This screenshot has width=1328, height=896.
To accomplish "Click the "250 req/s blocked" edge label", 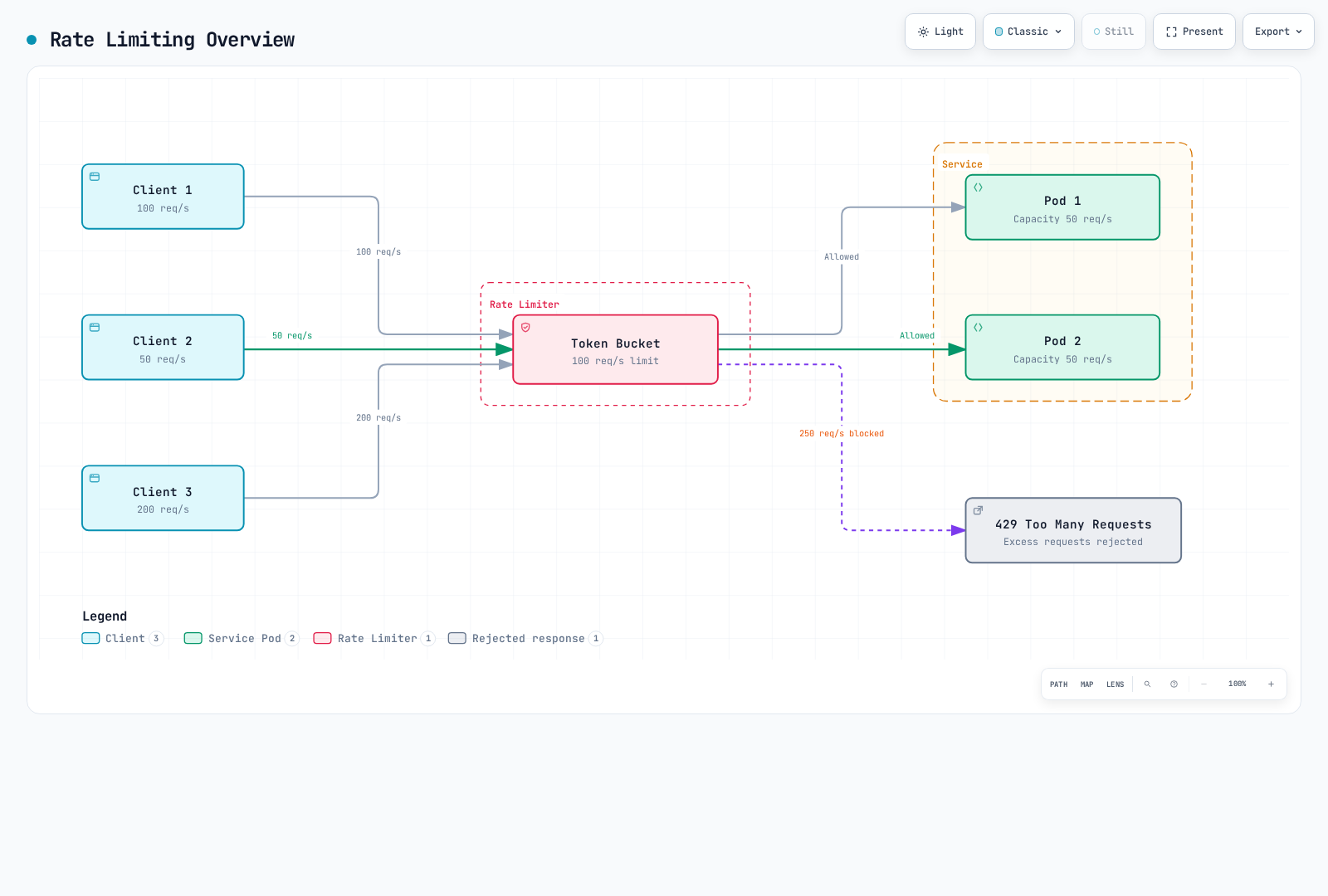I will 842,434.
